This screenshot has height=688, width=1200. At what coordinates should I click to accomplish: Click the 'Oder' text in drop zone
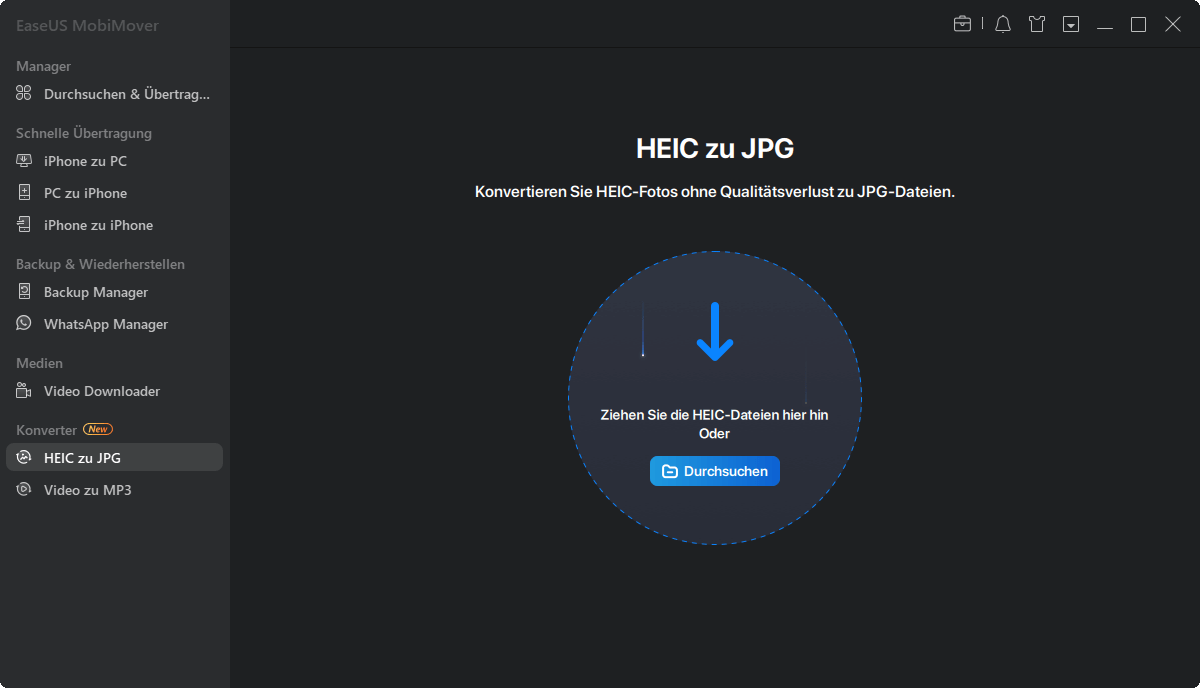(x=715, y=434)
